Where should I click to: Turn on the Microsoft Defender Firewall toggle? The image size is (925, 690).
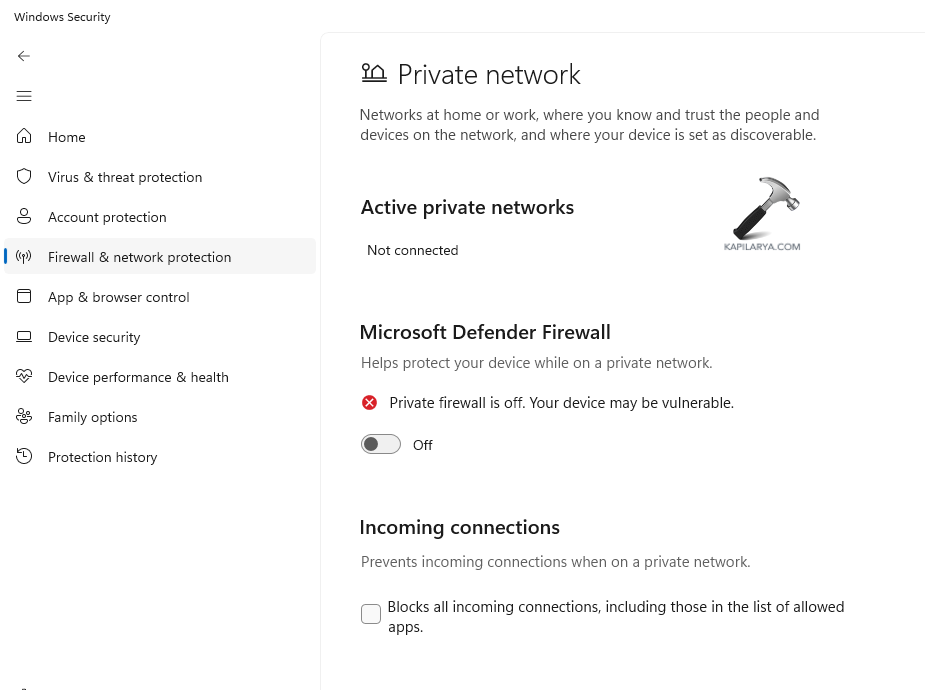[x=380, y=444]
